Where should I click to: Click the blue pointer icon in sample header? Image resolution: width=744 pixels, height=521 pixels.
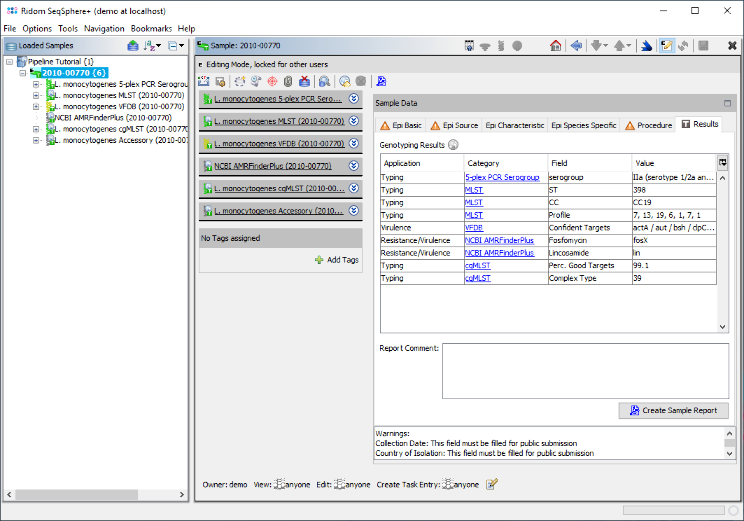pos(646,46)
